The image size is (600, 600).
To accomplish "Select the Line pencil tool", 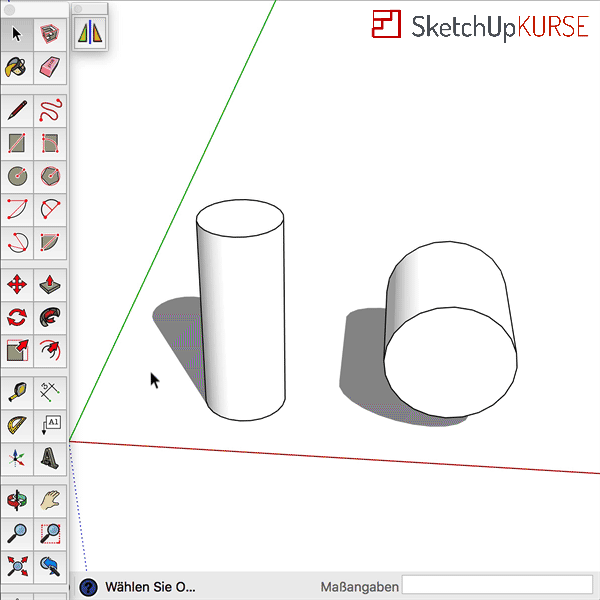I will 17,110.
